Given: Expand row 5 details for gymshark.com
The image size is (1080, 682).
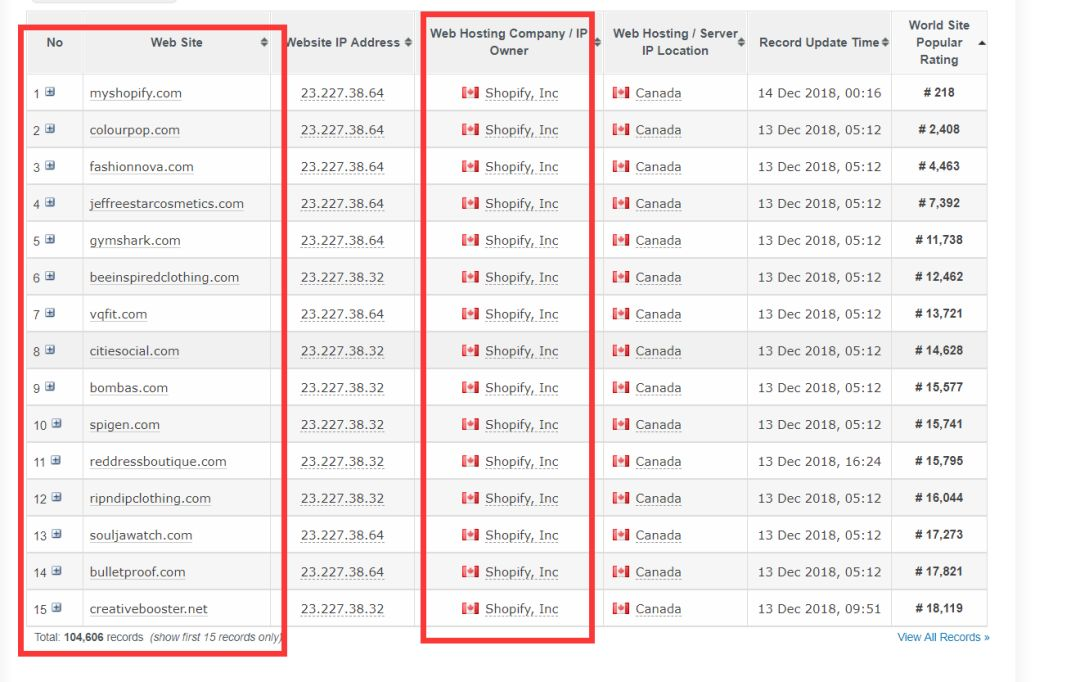Looking at the screenshot, I should pyautogui.click(x=50, y=240).
